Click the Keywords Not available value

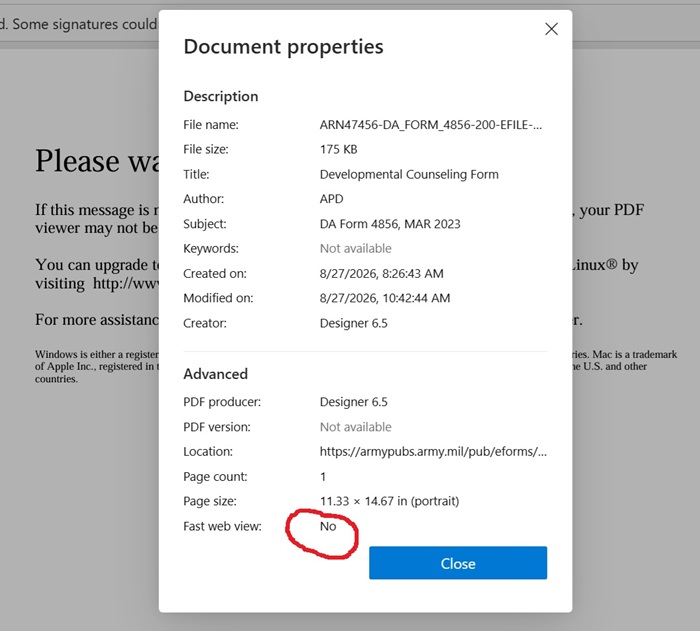pos(355,248)
